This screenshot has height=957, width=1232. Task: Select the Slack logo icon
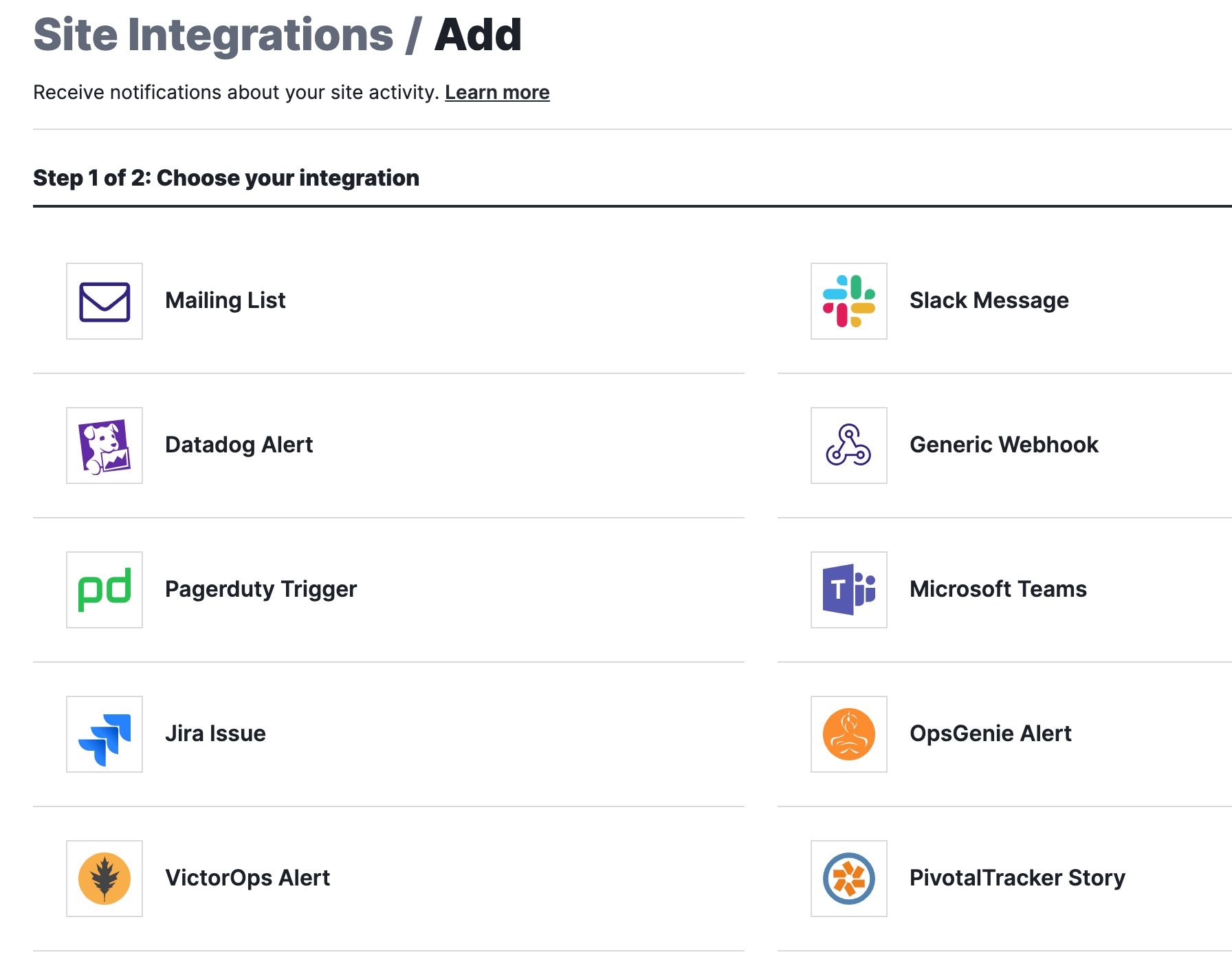(849, 301)
